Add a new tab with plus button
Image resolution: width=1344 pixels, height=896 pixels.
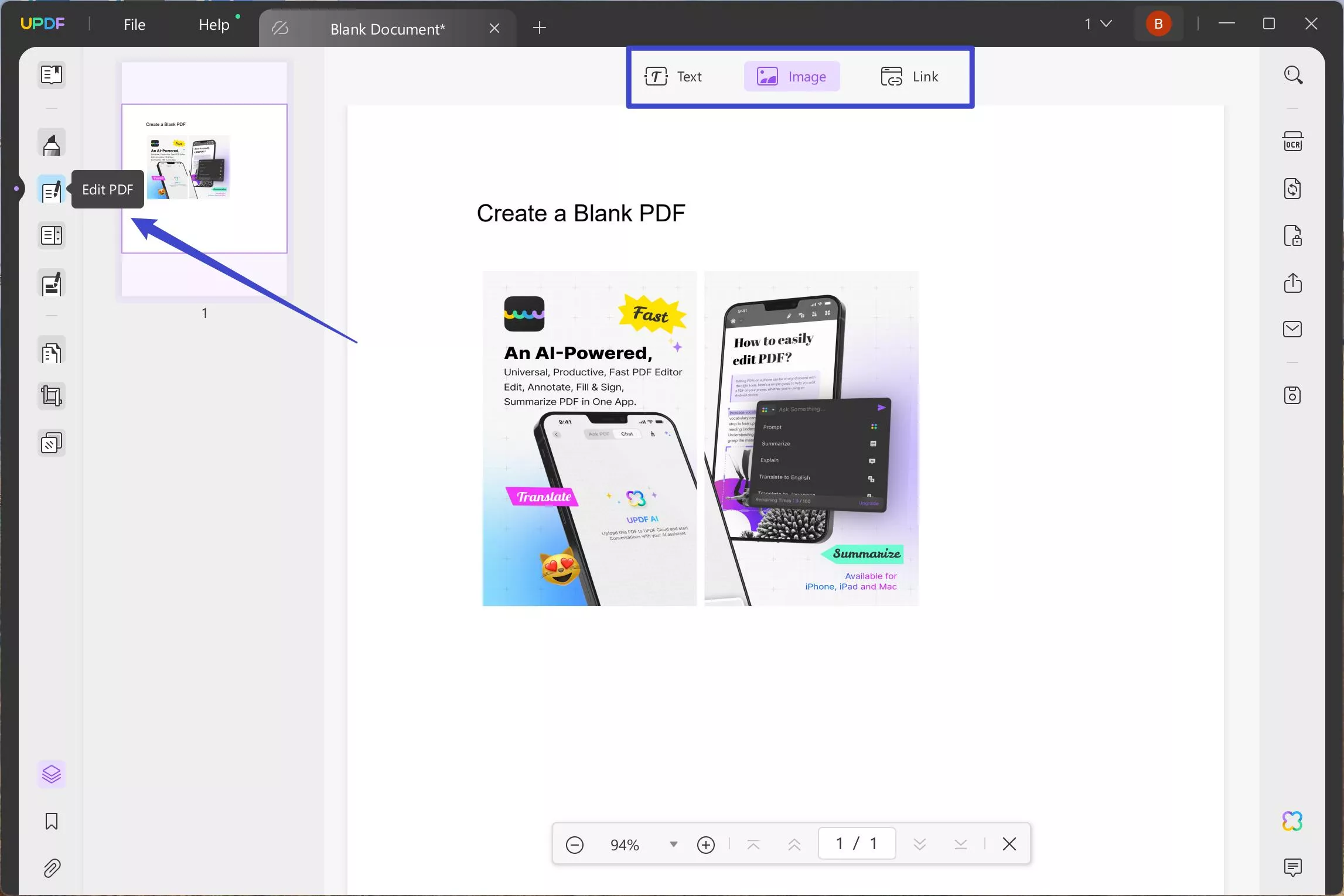pyautogui.click(x=540, y=28)
